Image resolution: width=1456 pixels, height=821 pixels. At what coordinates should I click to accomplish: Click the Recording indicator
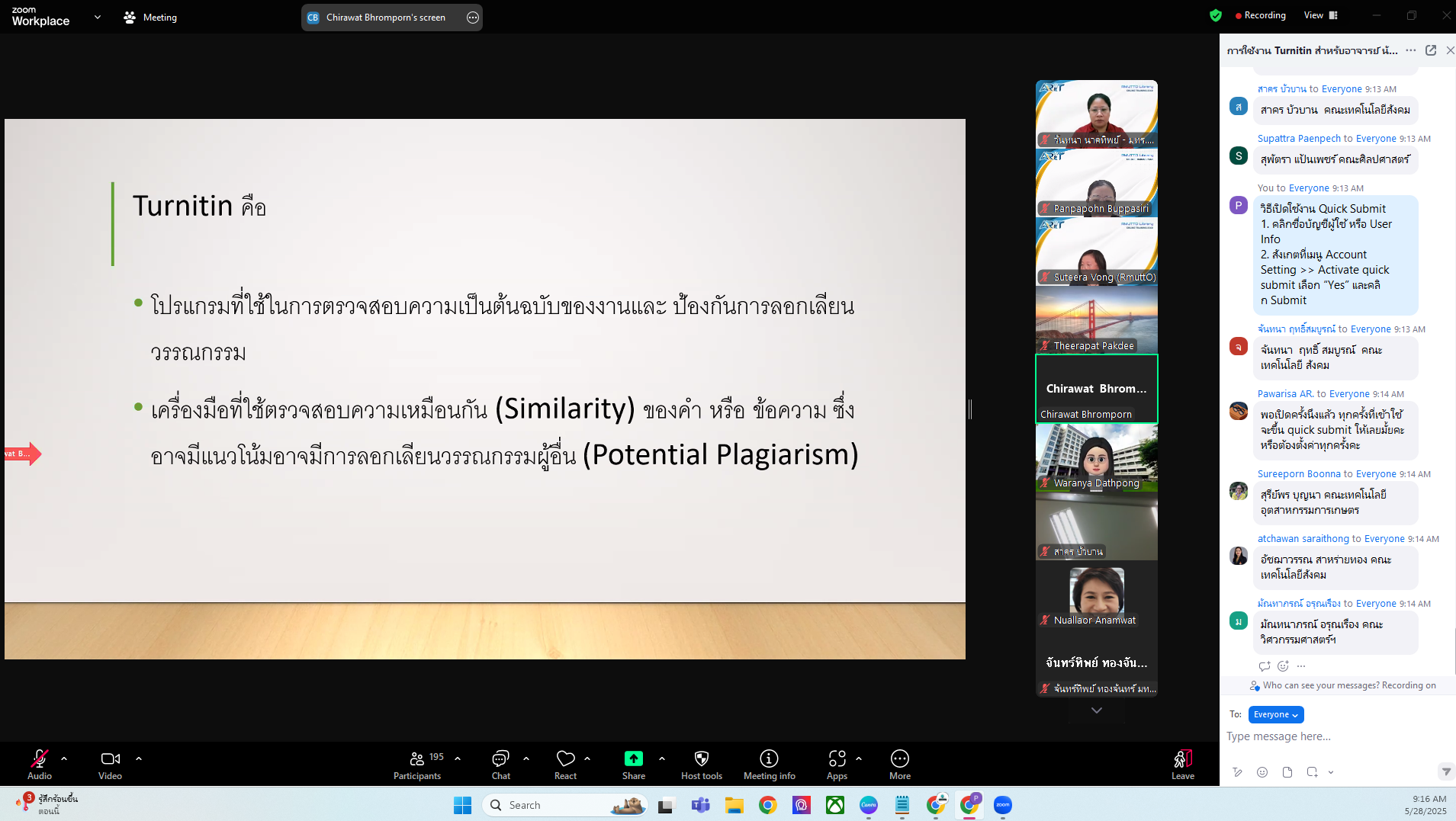point(1261,15)
